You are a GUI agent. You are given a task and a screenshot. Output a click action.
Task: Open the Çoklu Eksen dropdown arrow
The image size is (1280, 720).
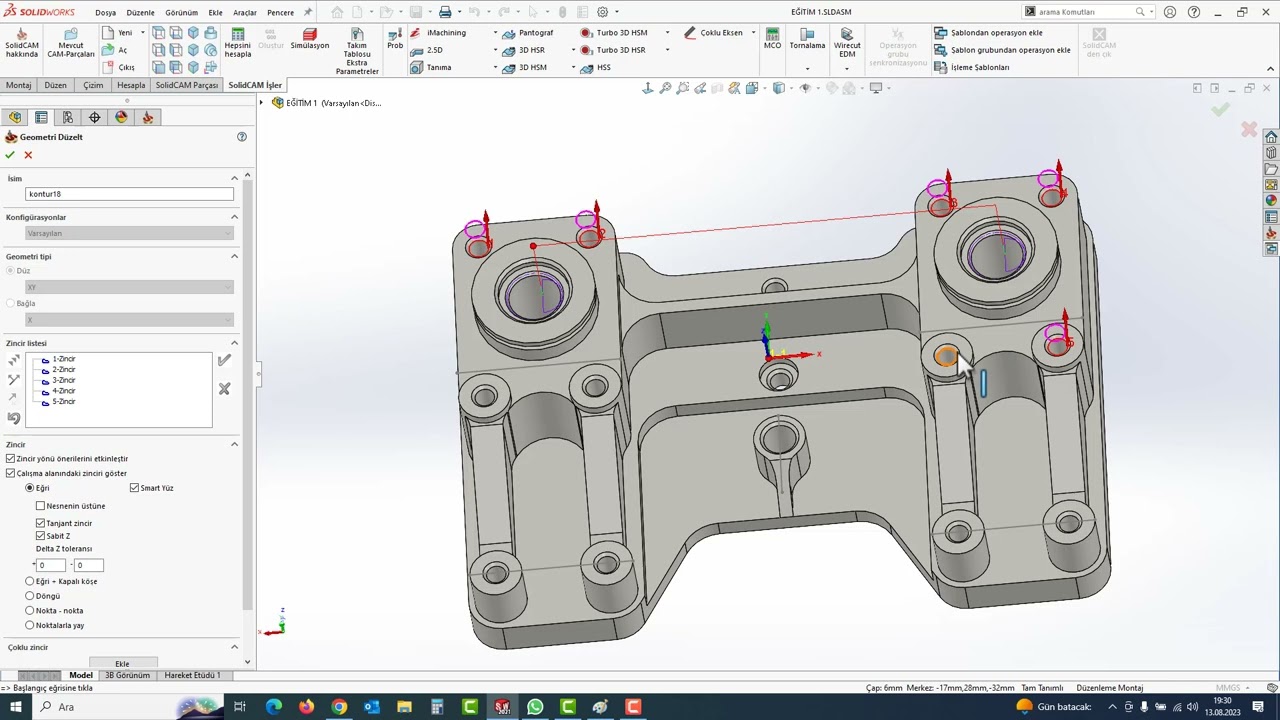[x=752, y=33]
